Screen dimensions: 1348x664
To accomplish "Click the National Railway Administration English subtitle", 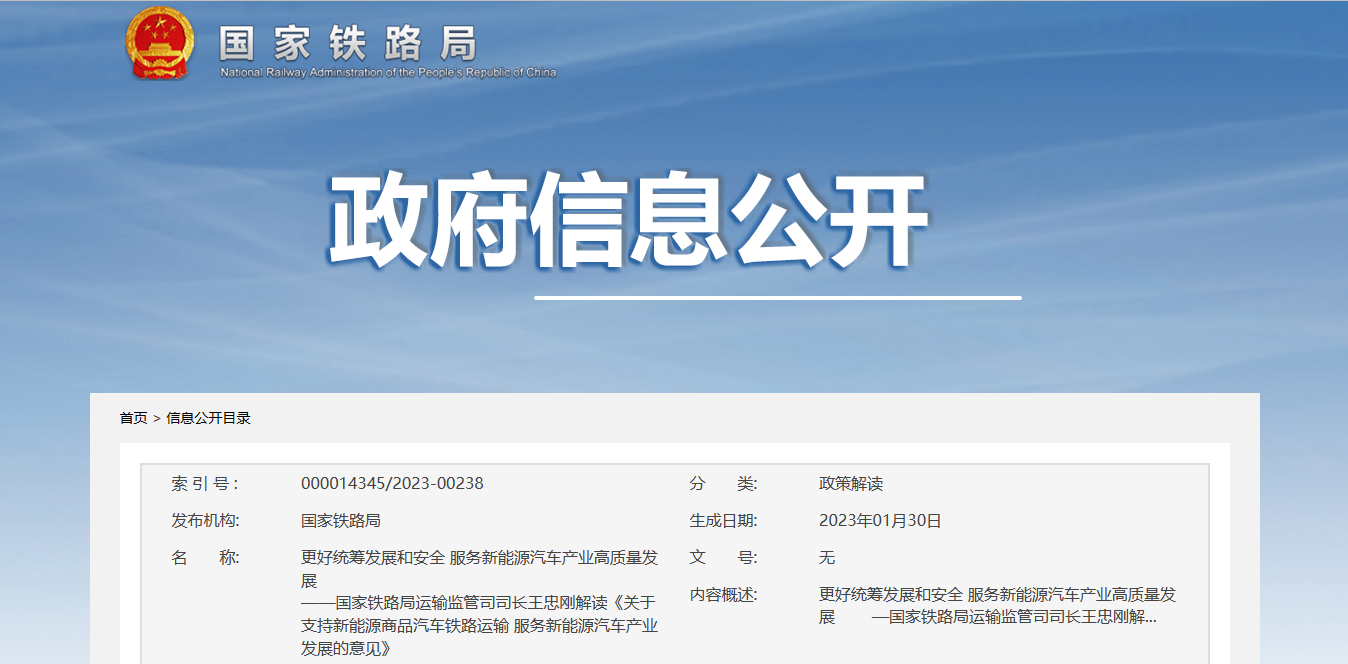I will [388, 73].
